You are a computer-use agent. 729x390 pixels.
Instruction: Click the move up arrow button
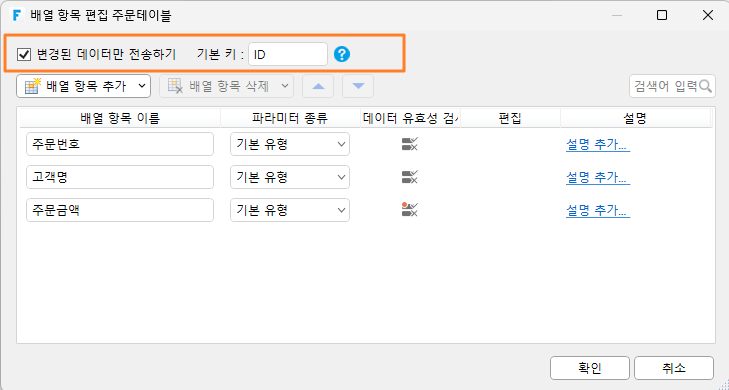pos(318,86)
